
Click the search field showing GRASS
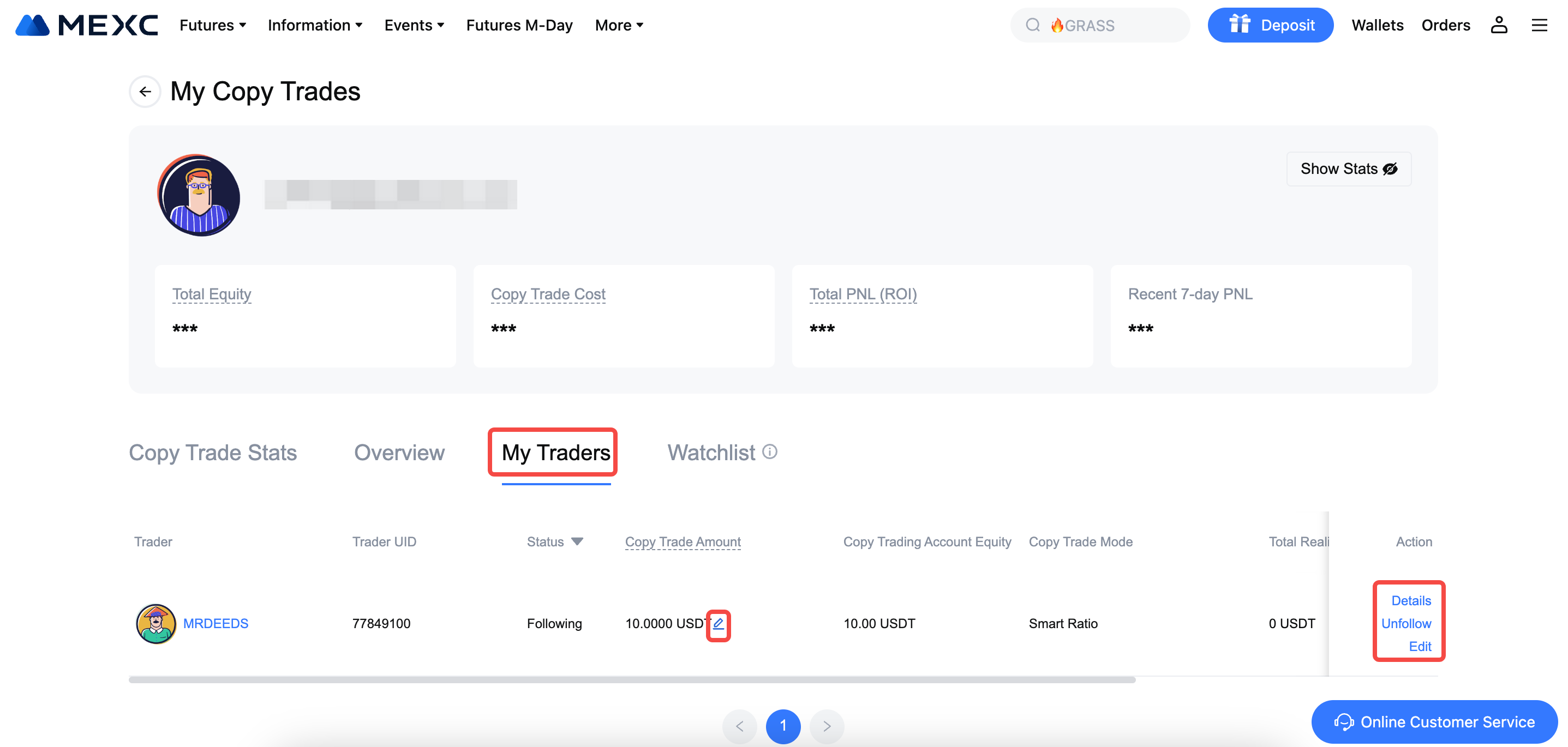1100,25
